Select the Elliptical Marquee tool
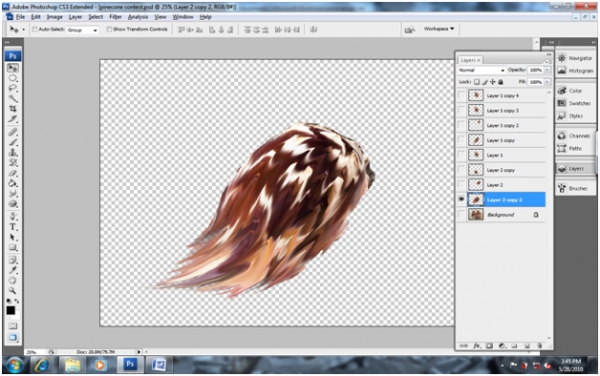600x376 pixels. tap(13, 78)
